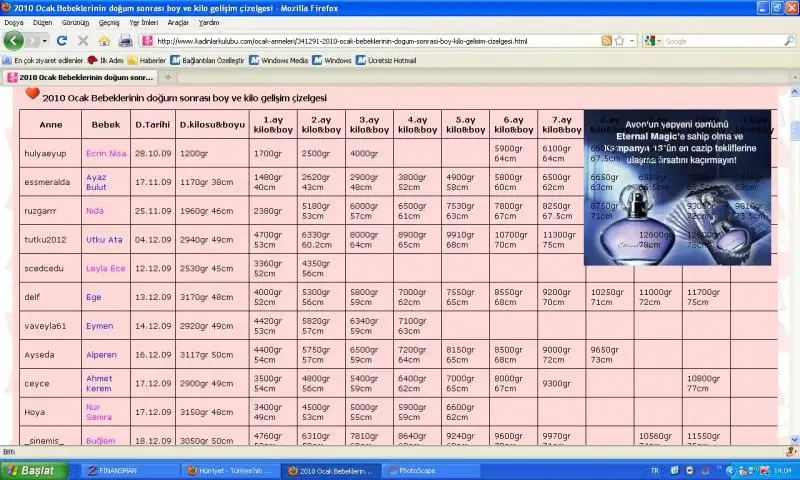Open the Ayaz Bulut baby link

tap(96, 182)
